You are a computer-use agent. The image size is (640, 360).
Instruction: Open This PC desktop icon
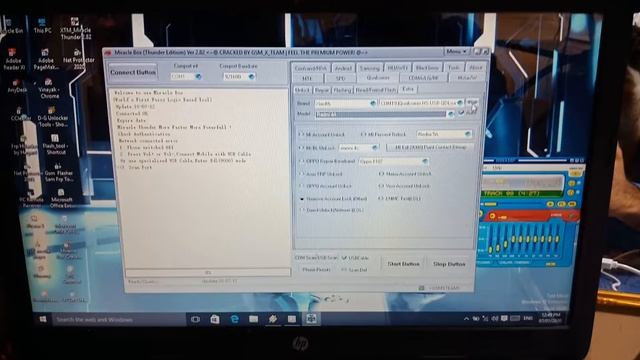click(x=42, y=25)
